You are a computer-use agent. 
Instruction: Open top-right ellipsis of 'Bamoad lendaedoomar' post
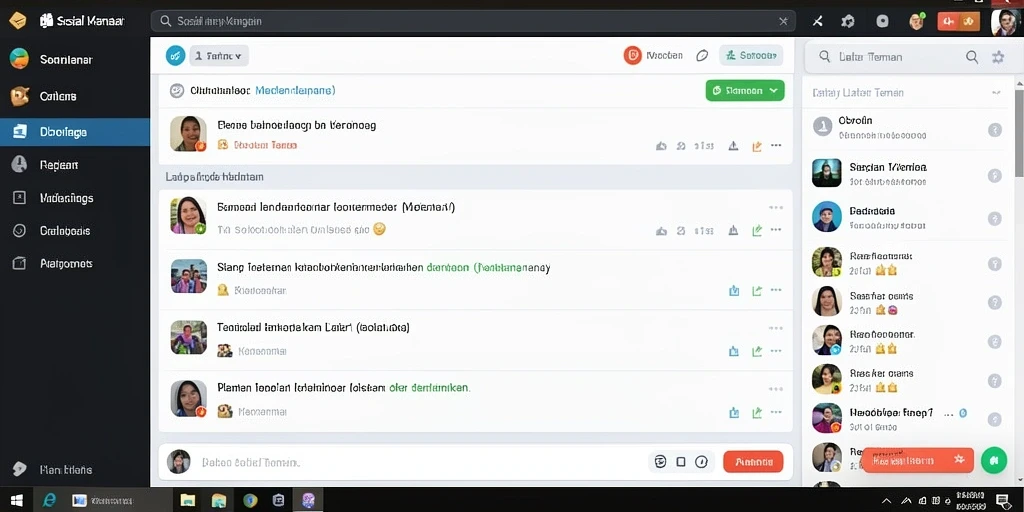[776, 208]
